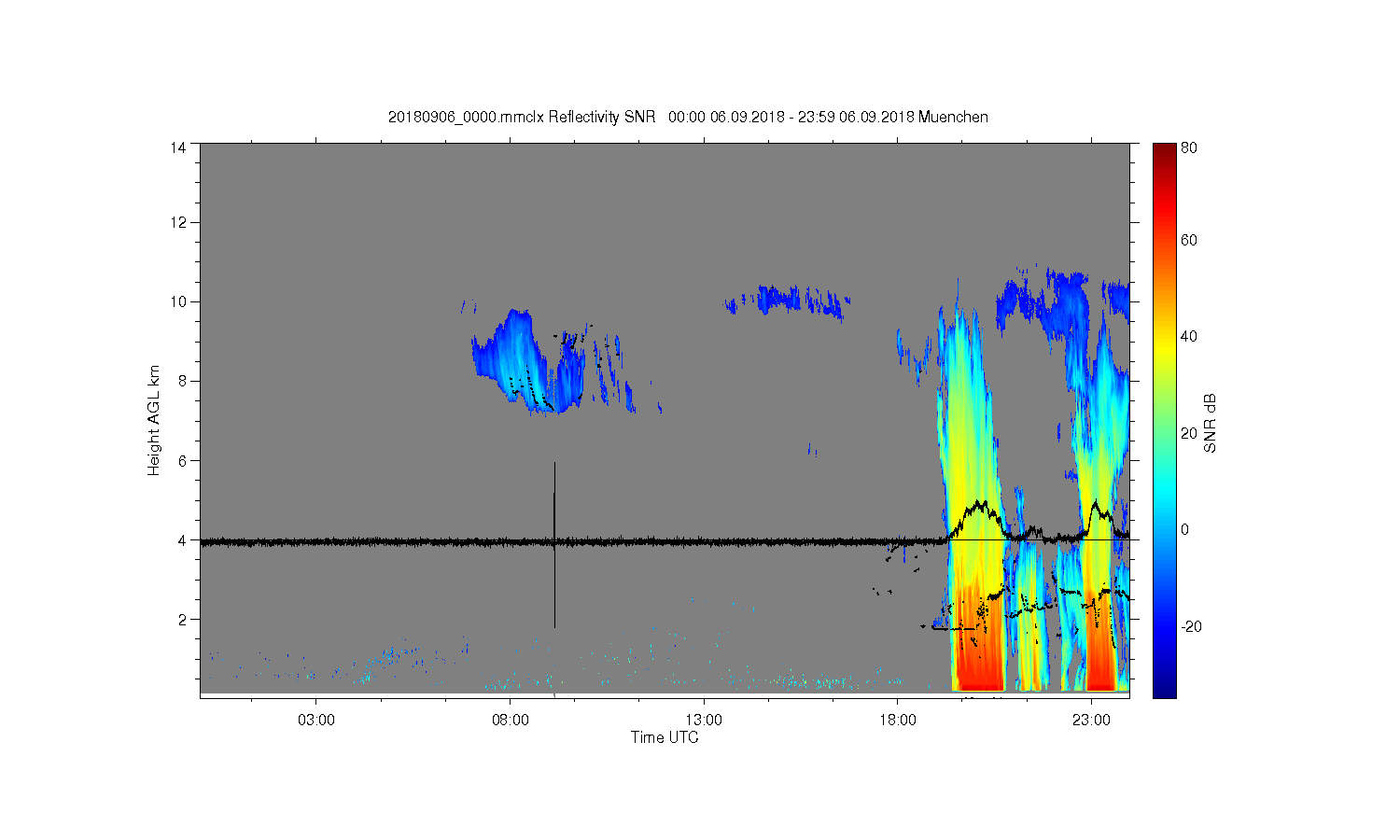Click the height tick label 2
The width and height of the screenshot is (1400, 840).
coord(182,619)
